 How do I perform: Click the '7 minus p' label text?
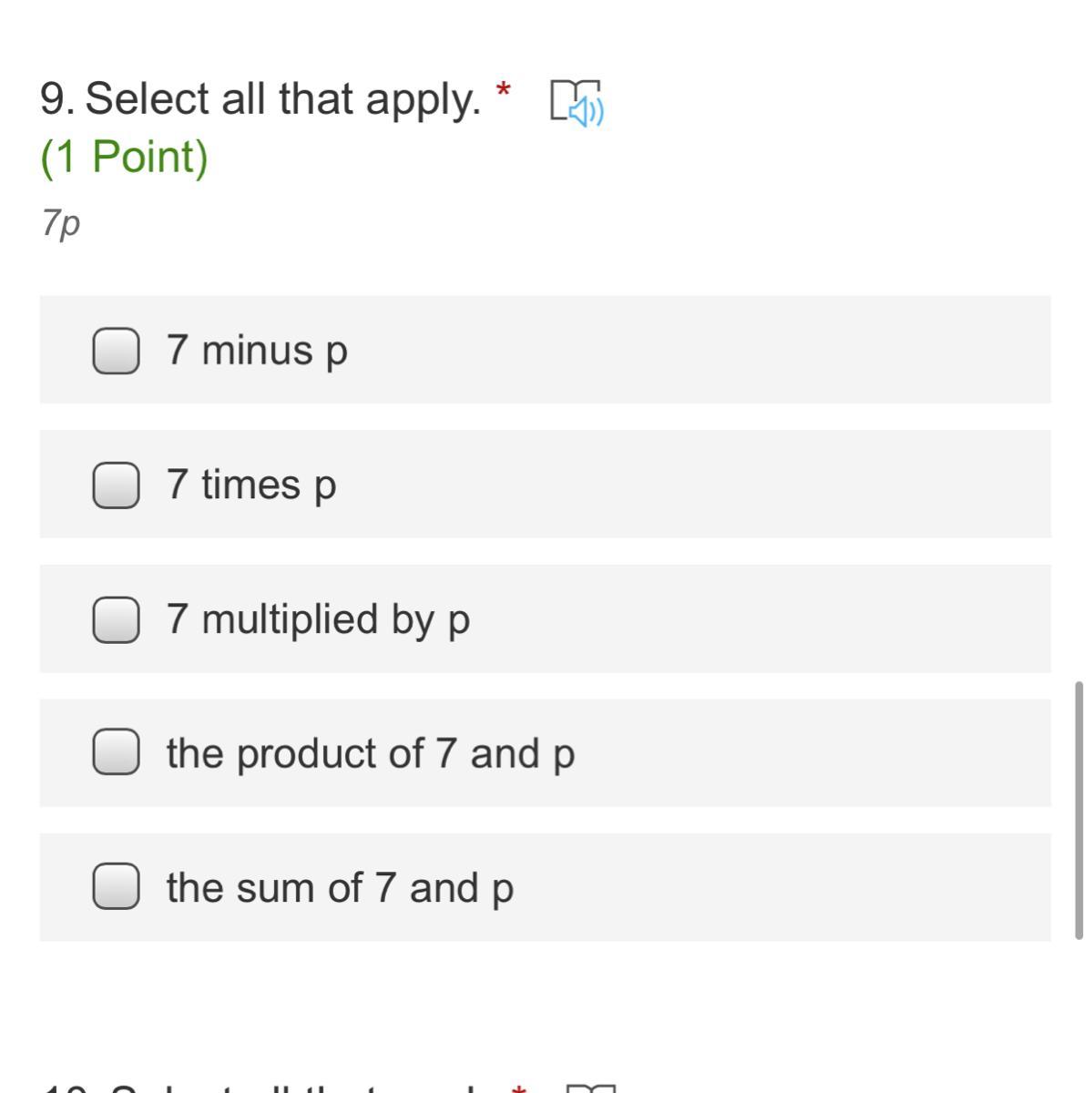[257, 351]
